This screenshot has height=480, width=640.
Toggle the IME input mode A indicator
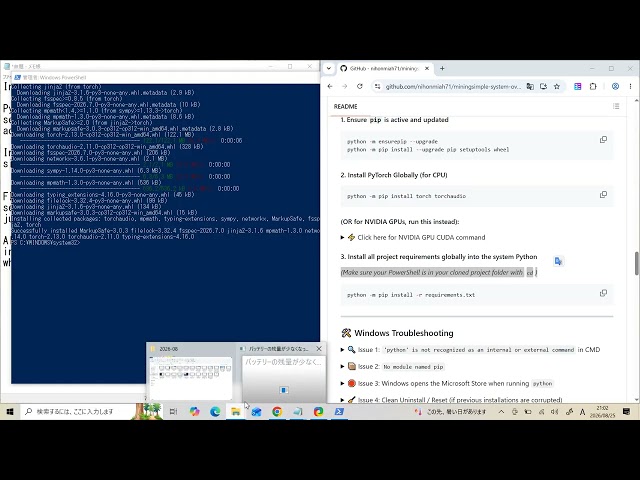tap(582, 412)
